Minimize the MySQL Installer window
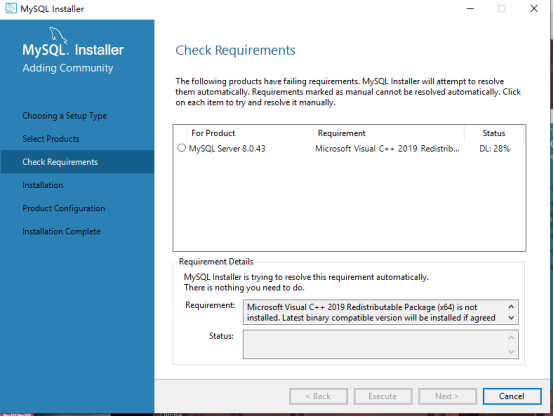This screenshot has width=554, height=417. click(x=470, y=8)
